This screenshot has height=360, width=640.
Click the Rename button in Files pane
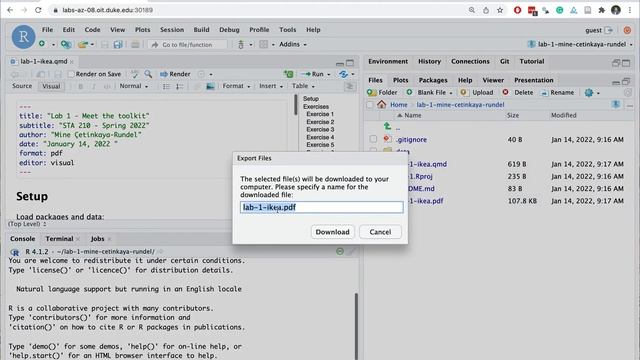pyautogui.click(x=557, y=93)
